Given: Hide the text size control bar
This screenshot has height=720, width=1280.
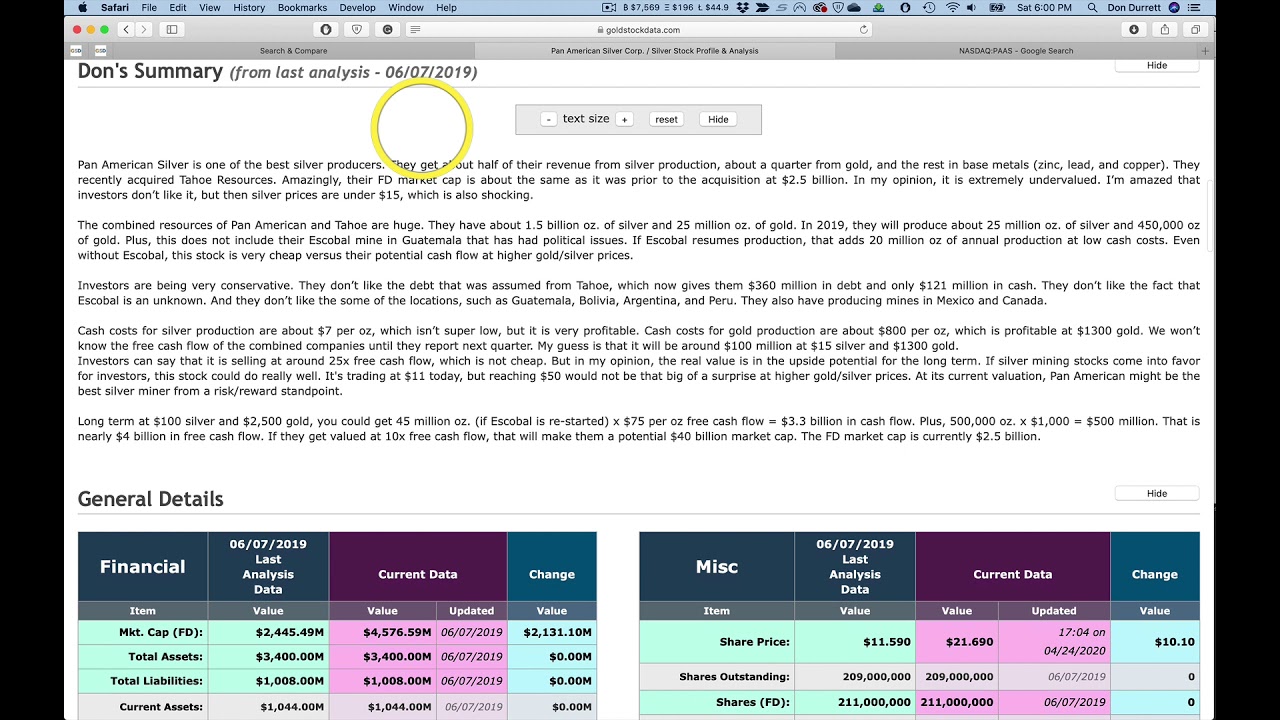Looking at the screenshot, I should [718, 119].
